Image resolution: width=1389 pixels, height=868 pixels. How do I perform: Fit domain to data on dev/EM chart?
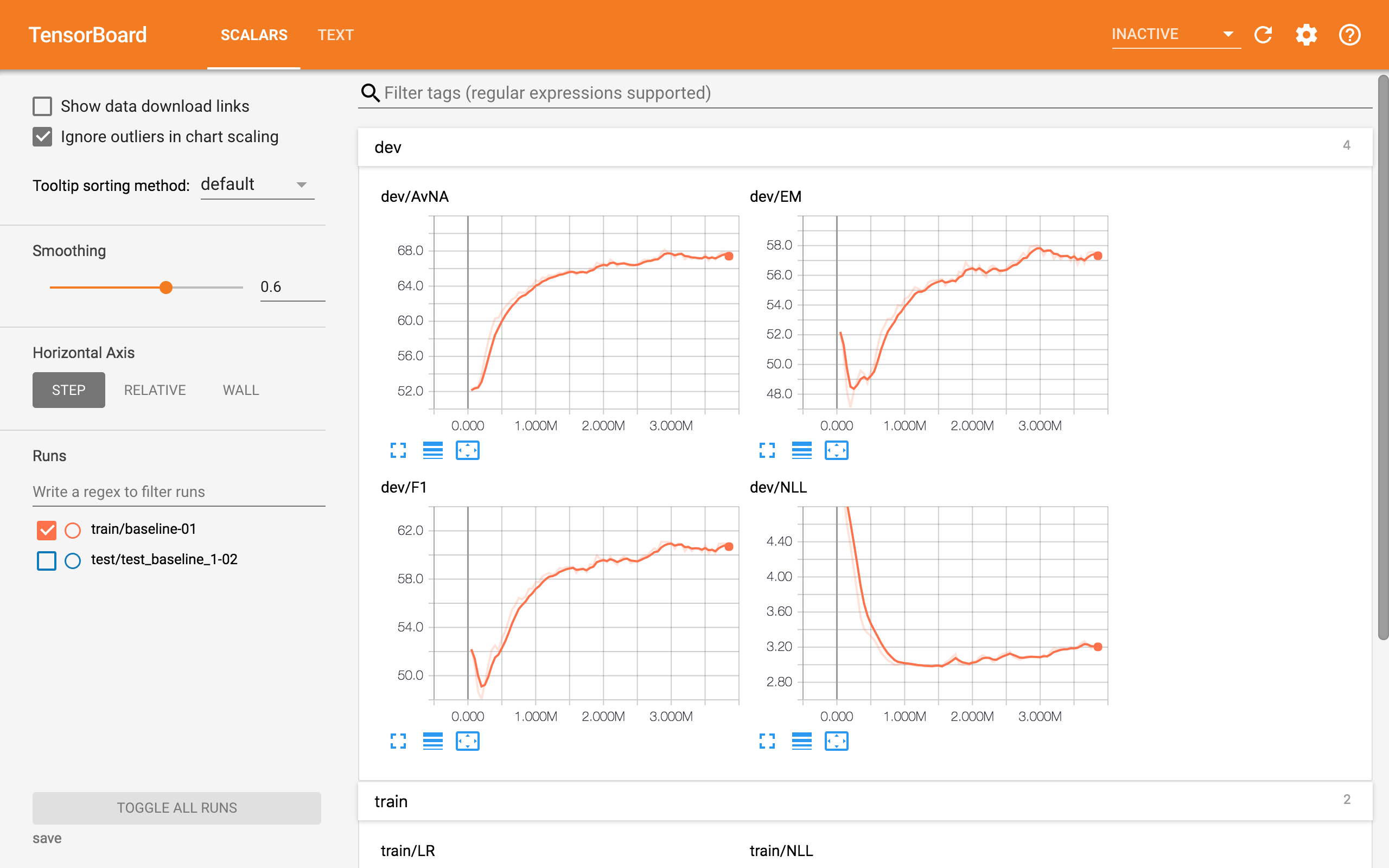836,451
